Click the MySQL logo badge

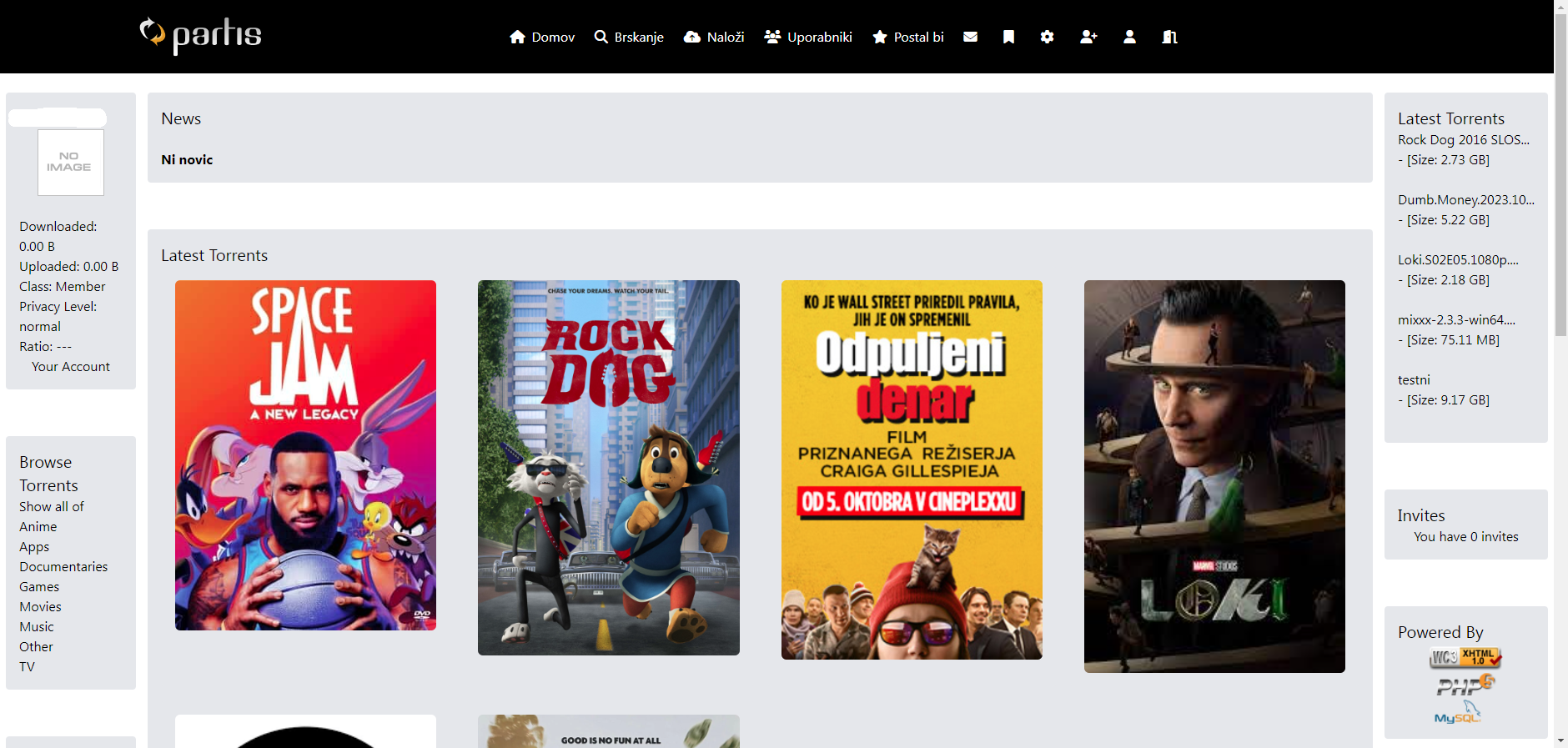1458,713
